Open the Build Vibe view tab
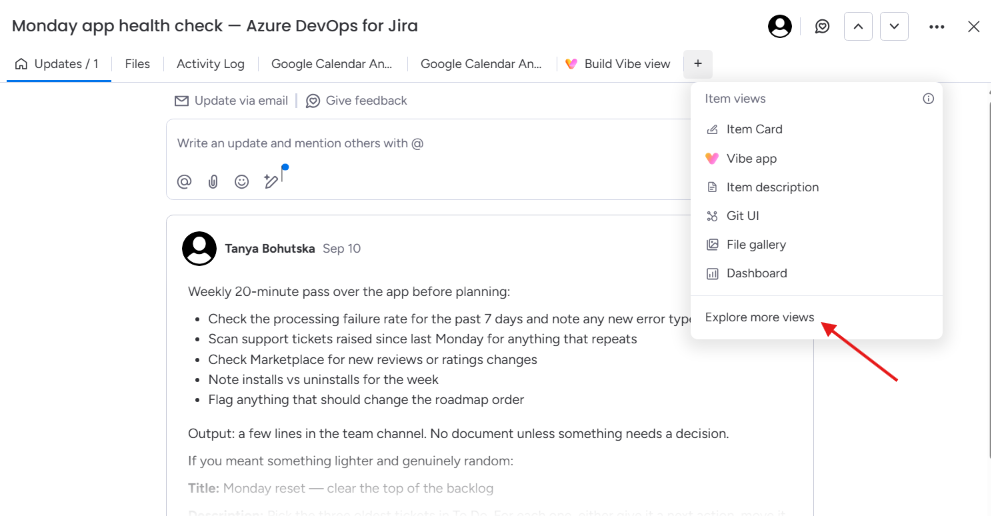 [617, 64]
